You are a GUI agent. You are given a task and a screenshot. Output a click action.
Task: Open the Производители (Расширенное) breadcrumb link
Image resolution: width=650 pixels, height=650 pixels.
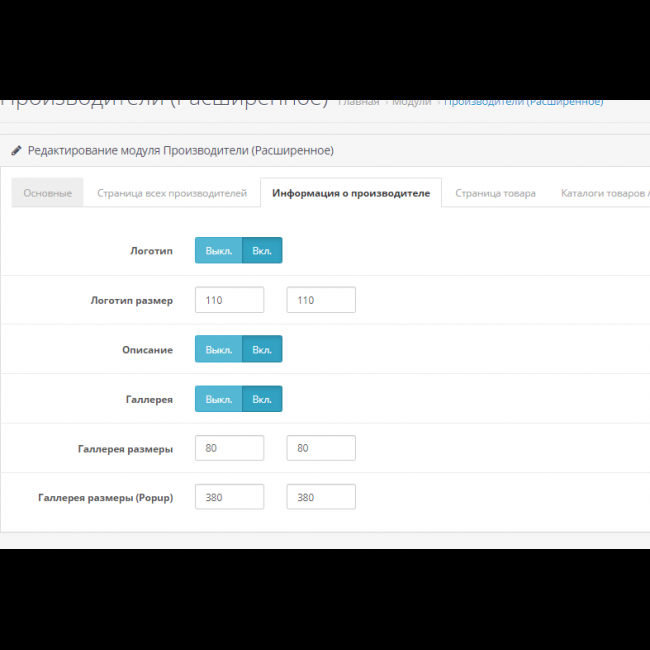click(x=524, y=101)
